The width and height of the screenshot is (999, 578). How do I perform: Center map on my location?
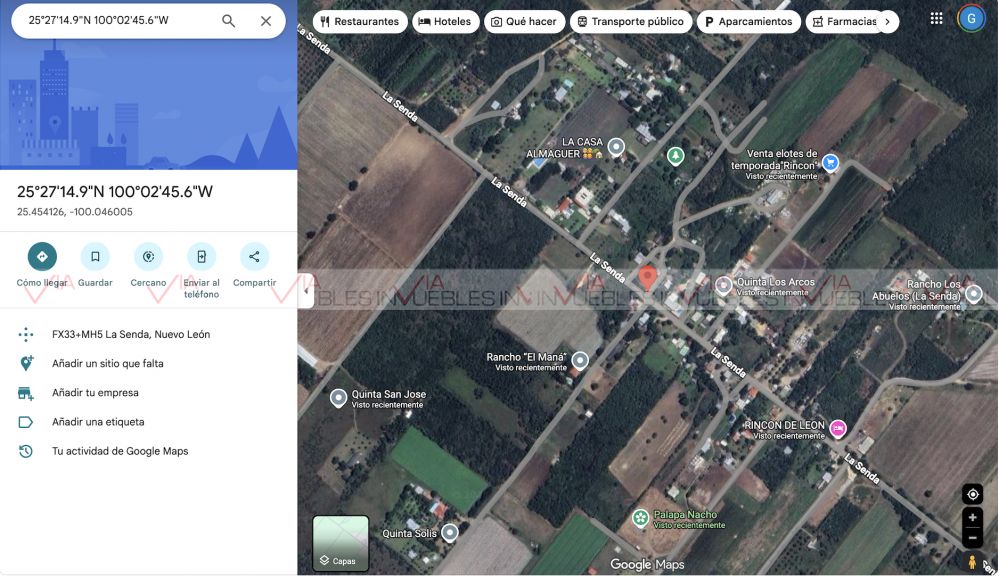point(972,494)
